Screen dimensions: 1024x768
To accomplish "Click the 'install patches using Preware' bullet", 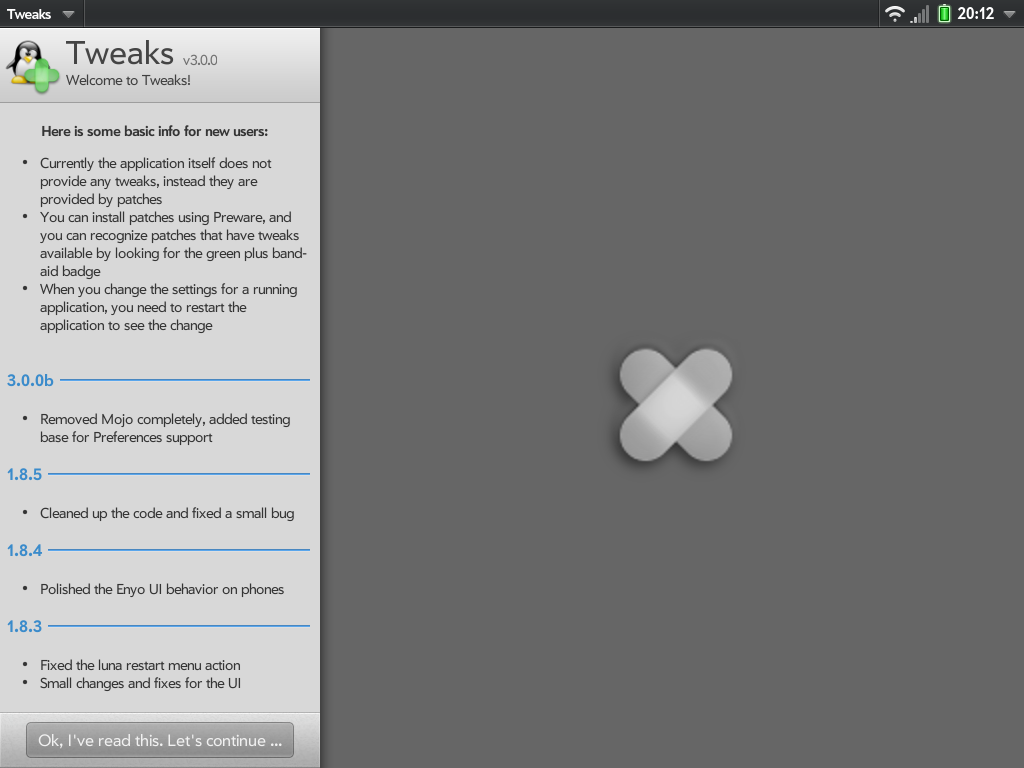I will tap(173, 244).
